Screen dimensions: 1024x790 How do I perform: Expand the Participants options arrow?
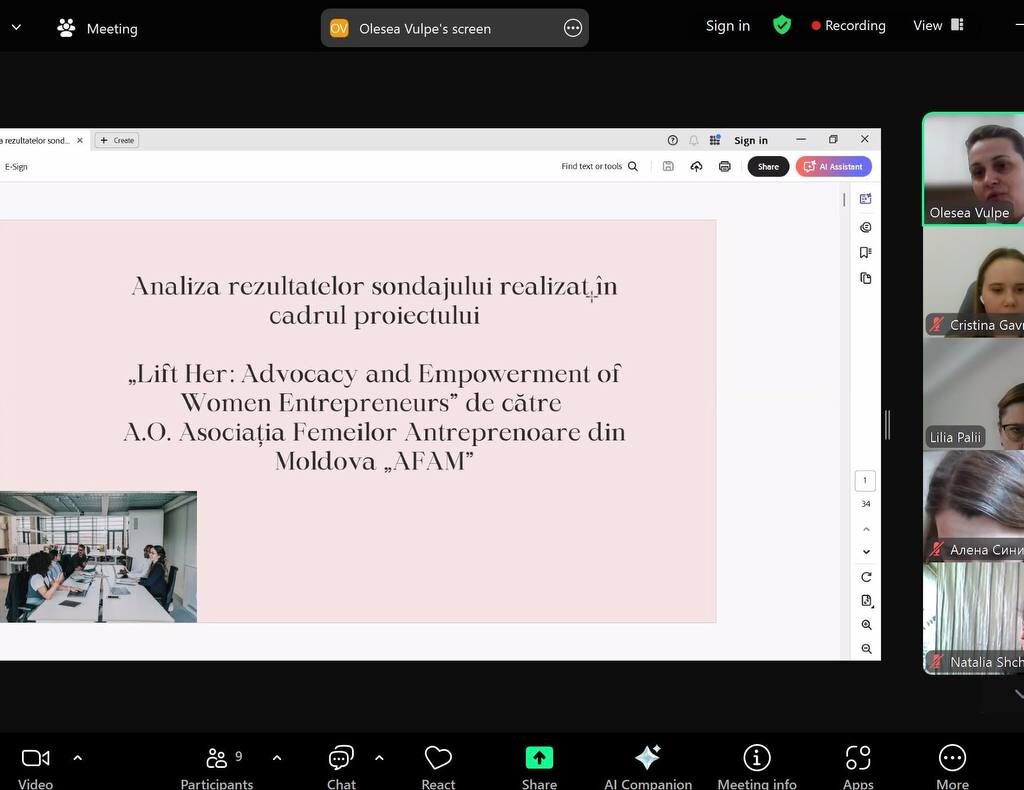(277, 758)
